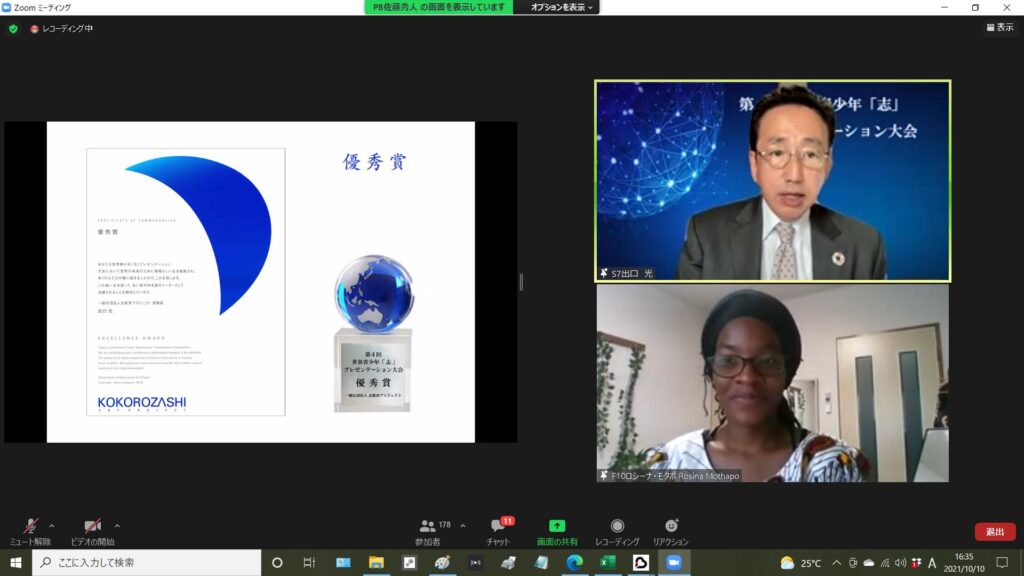This screenshot has height=576, width=1024.
Task: Expand the arrow next to participants count
Action: tap(462, 526)
